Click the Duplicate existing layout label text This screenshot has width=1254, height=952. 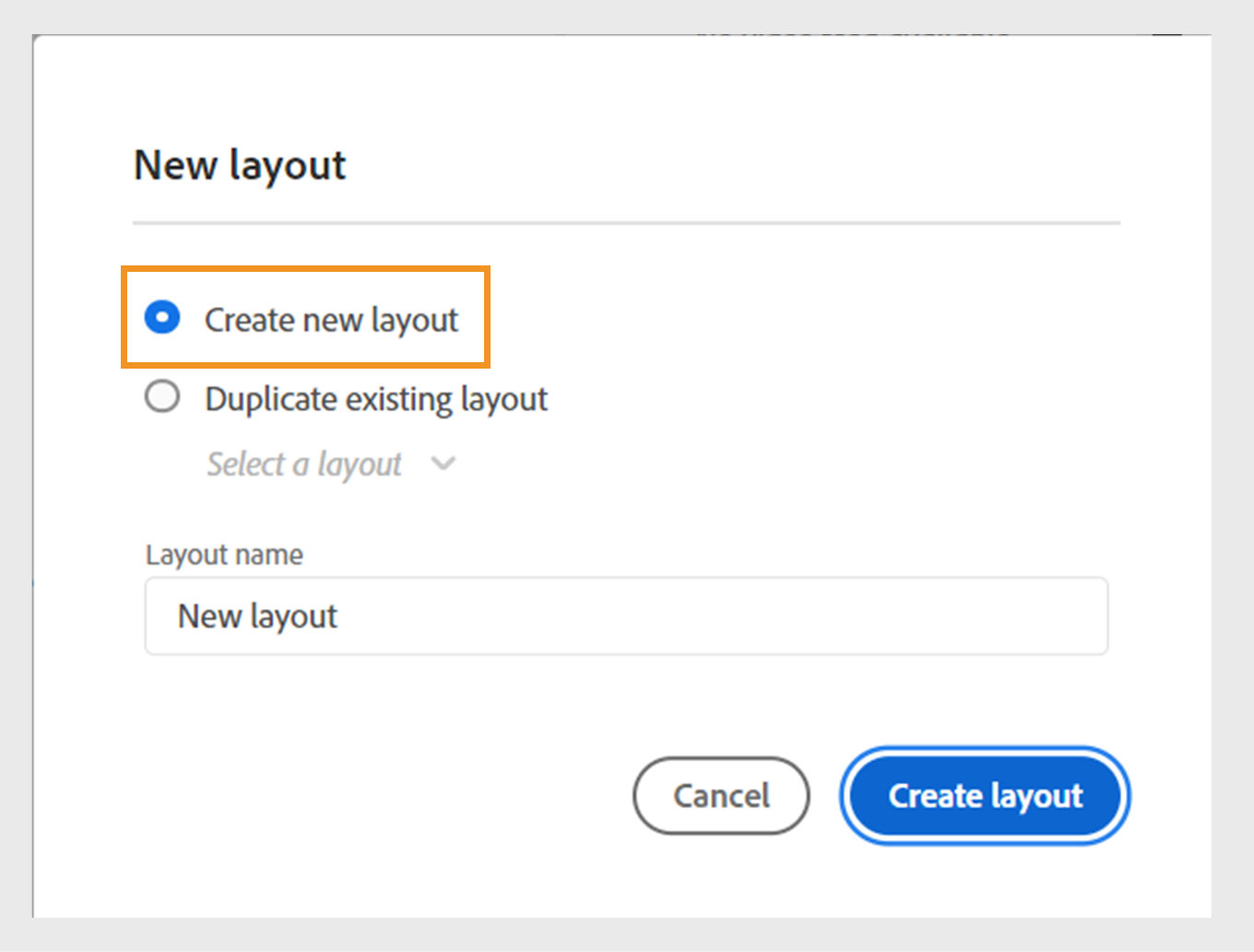[376, 398]
